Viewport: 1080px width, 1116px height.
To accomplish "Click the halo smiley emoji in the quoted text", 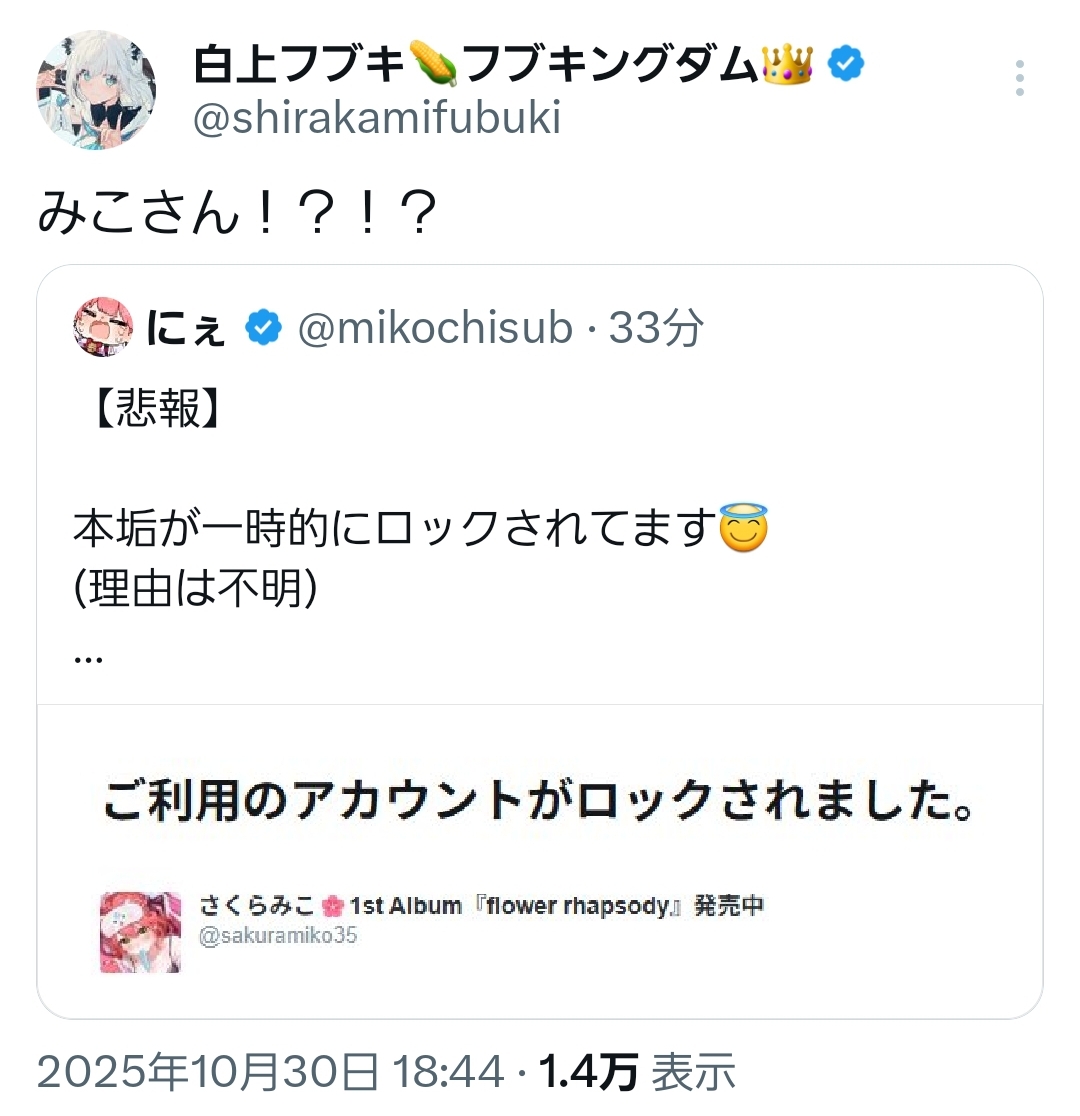I will pos(744,530).
